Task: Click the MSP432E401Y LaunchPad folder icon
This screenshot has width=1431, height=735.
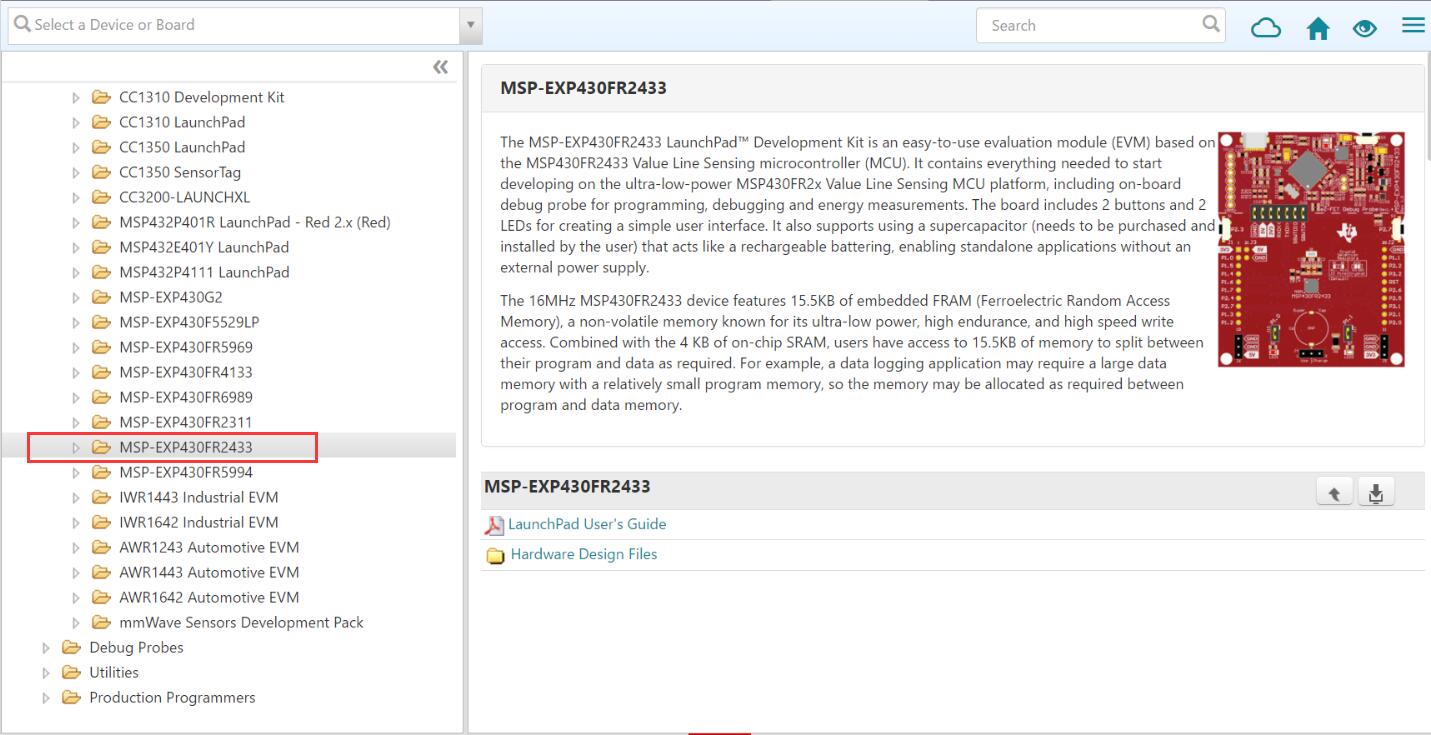Action: 101,247
